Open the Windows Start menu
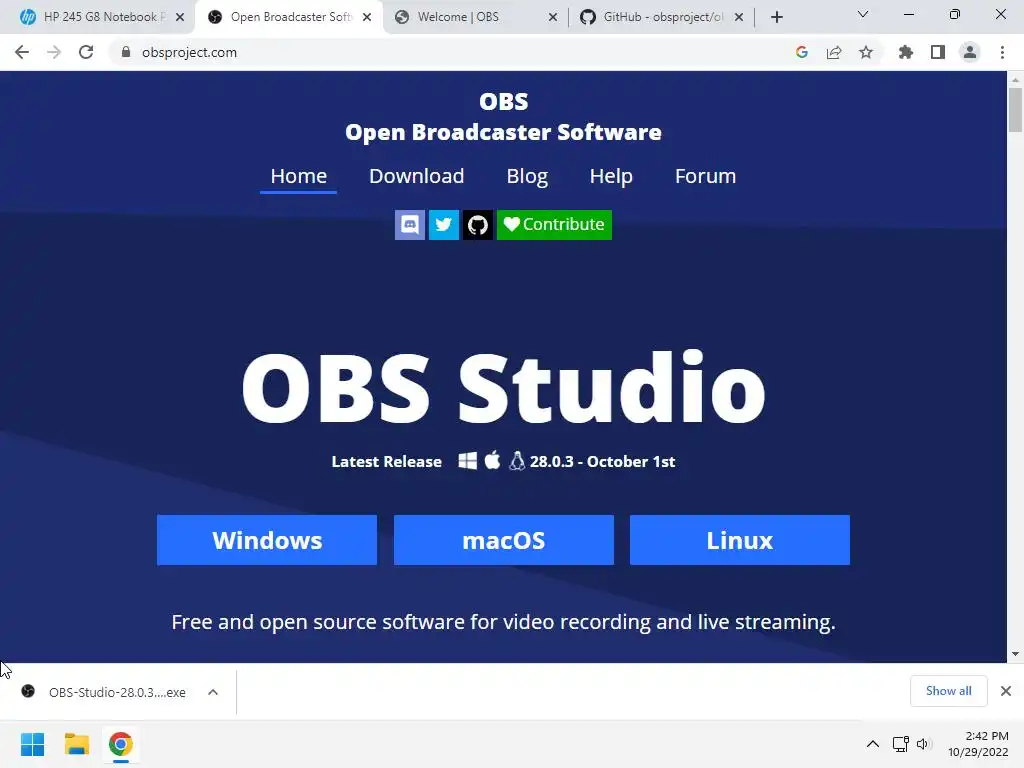Viewport: 1024px width, 768px height. (32, 744)
